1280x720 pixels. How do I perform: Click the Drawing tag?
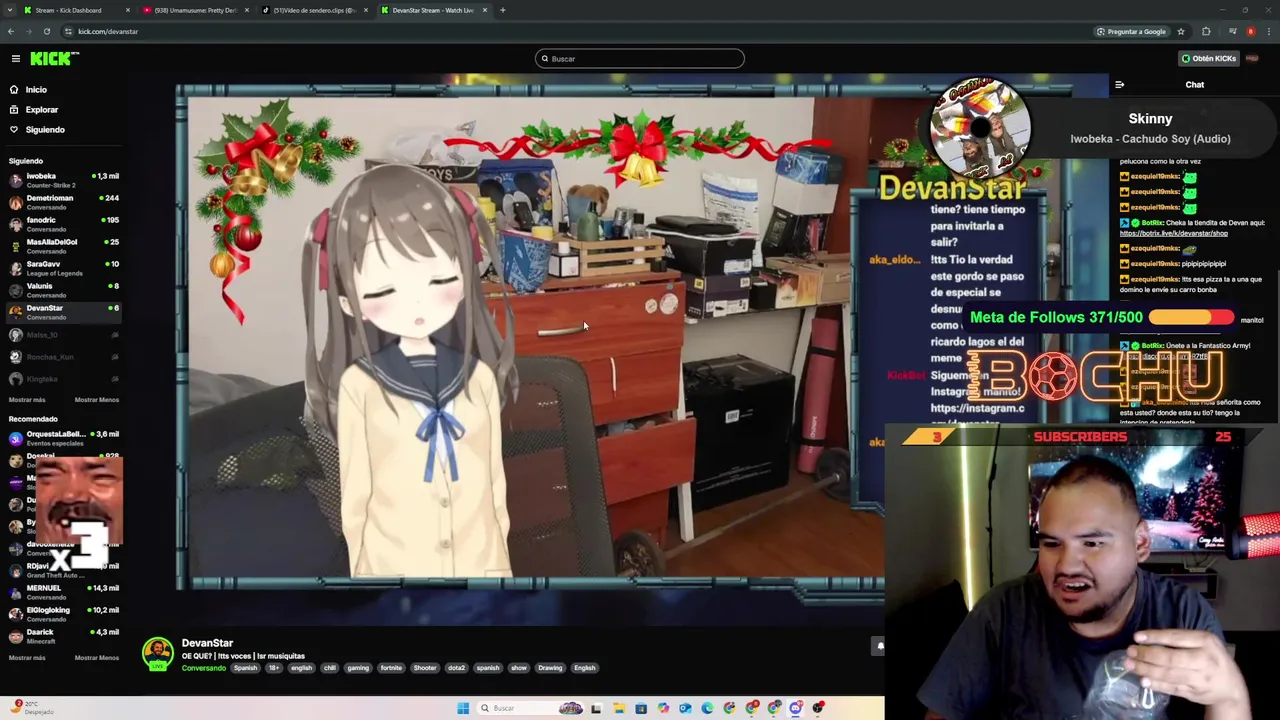(550, 668)
